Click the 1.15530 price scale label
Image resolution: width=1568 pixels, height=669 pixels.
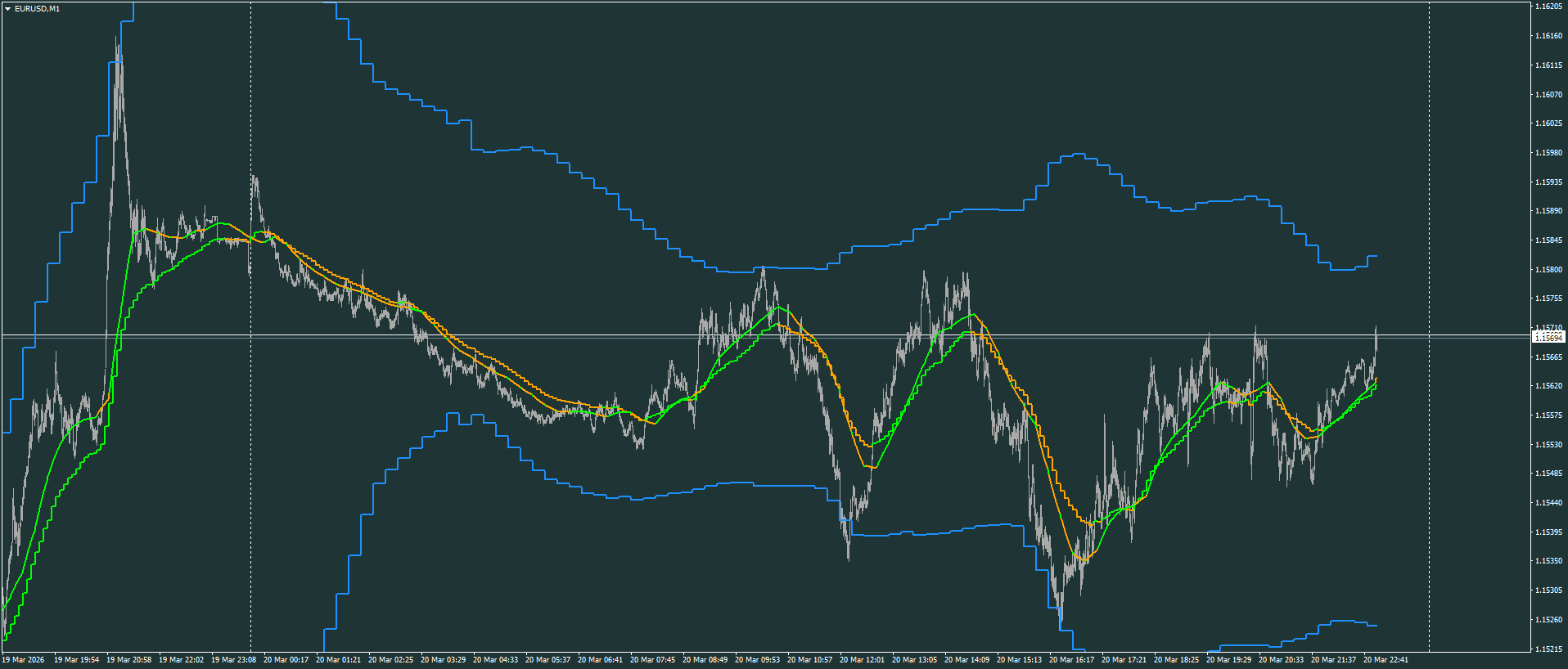[1548, 444]
